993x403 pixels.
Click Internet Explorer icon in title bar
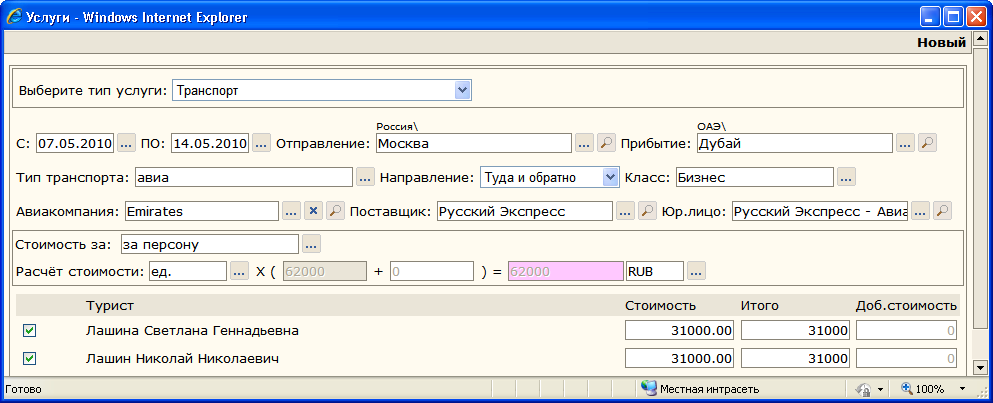tap(14, 17)
